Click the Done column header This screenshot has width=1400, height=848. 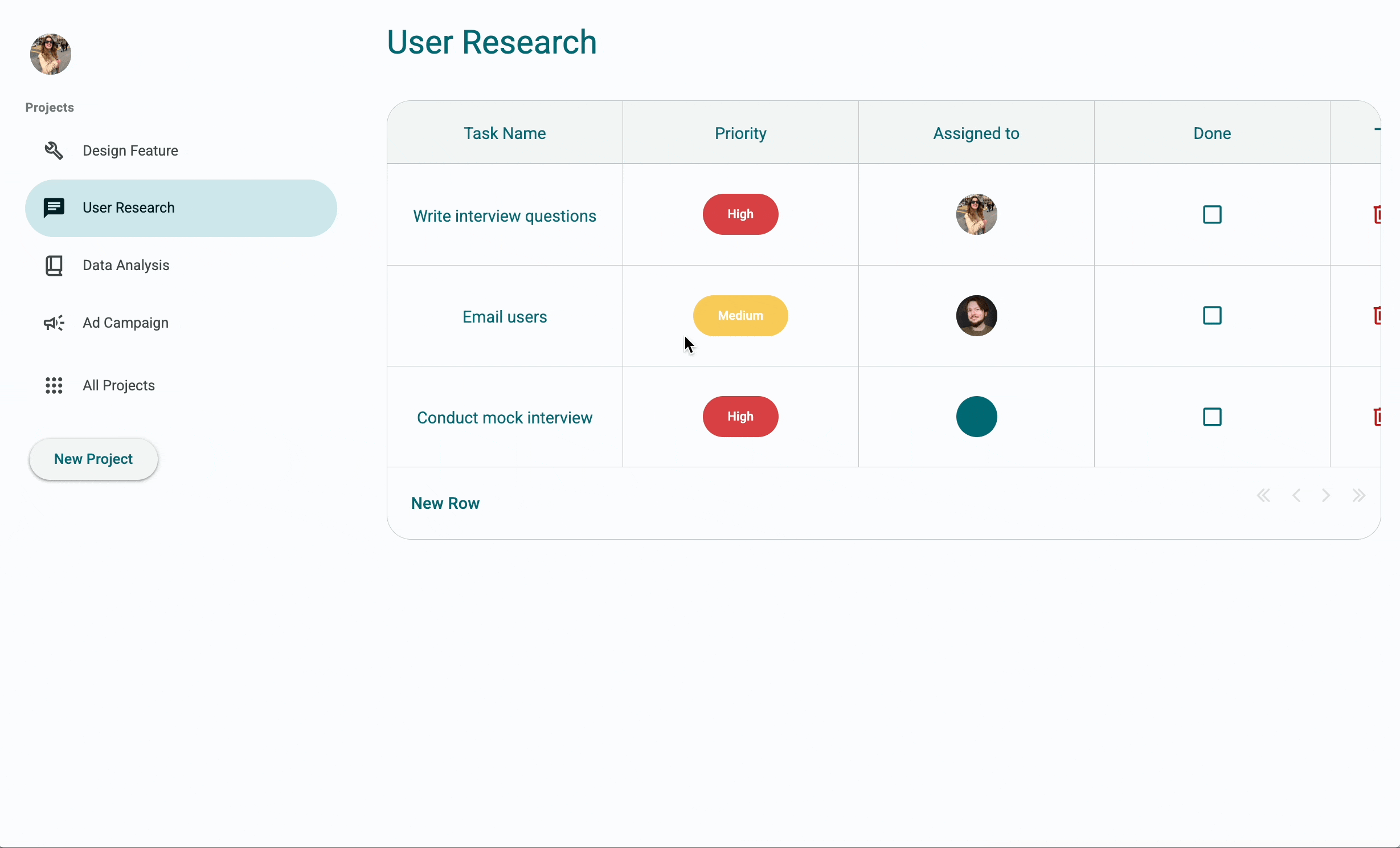[x=1212, y=133]
